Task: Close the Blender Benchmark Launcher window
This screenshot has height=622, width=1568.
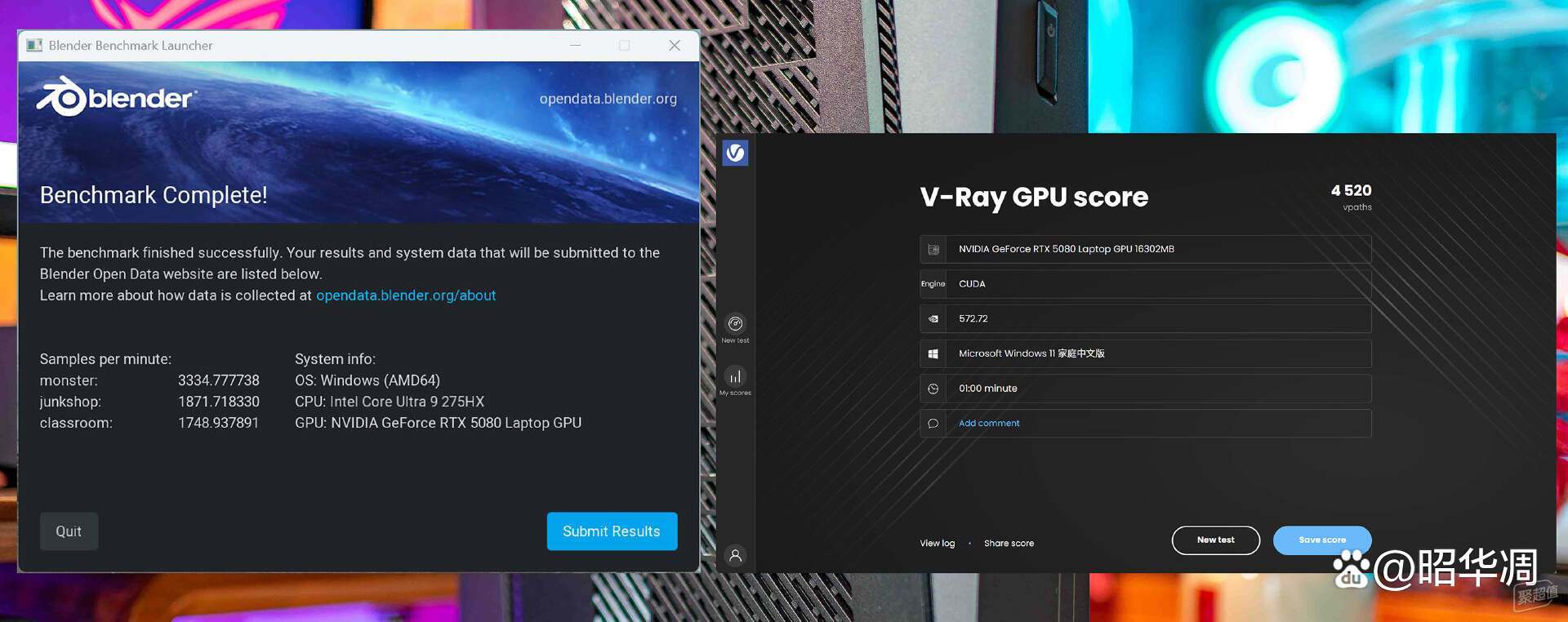Action: [675, 46]
